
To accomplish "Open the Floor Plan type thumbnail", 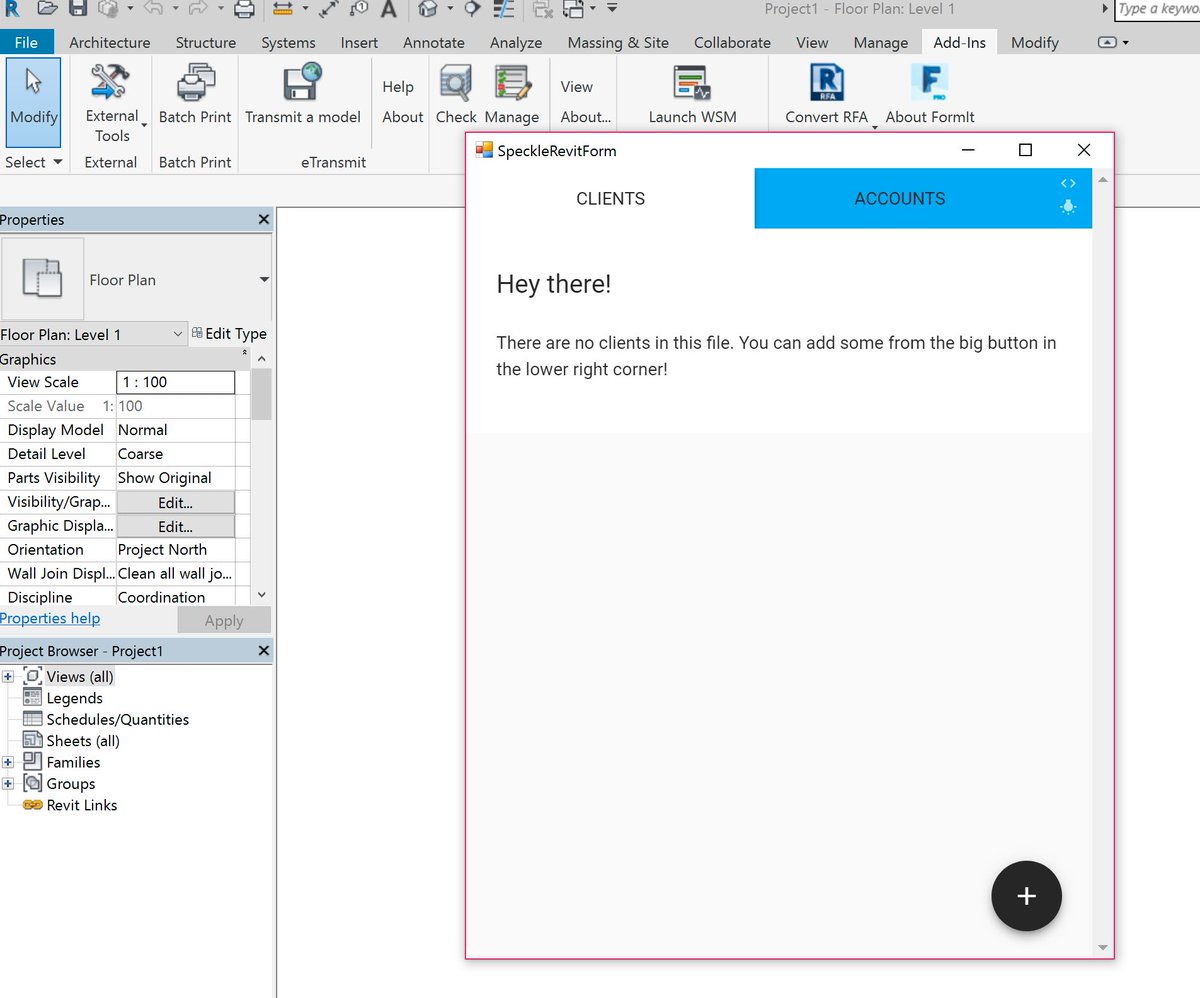I will pyautogui.click(x=43, y=279).
